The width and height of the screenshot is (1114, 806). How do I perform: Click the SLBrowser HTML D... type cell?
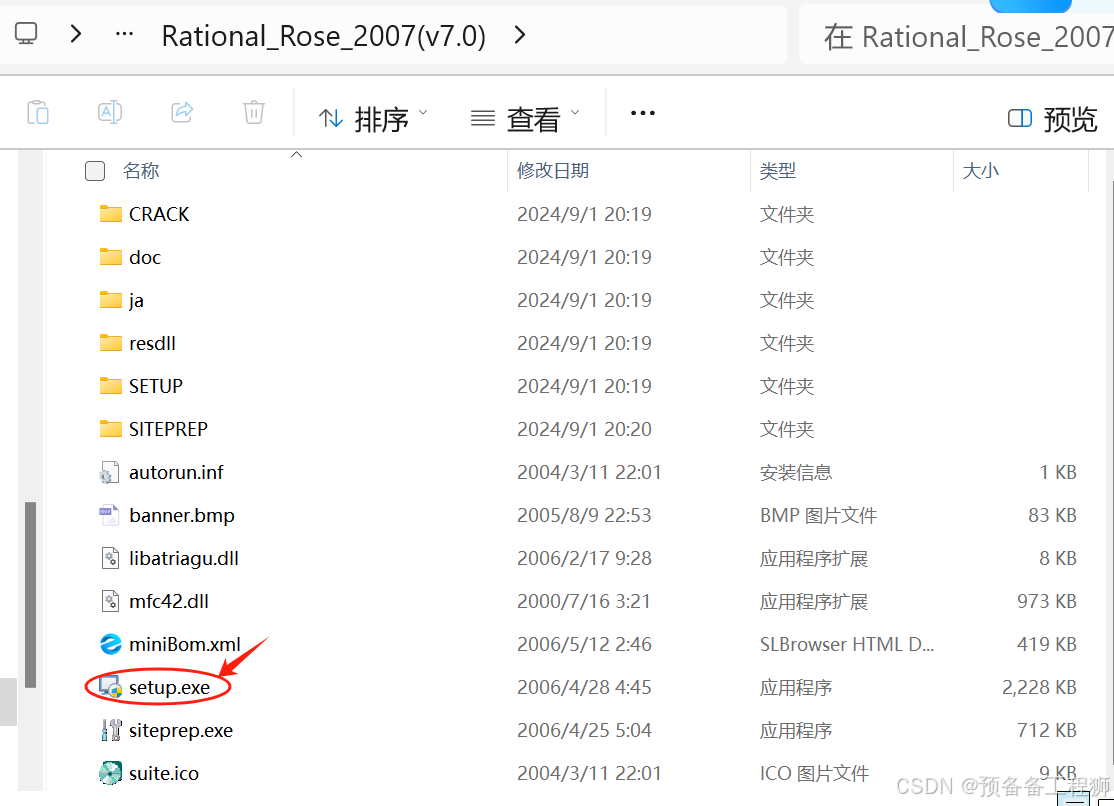point(847,644)
